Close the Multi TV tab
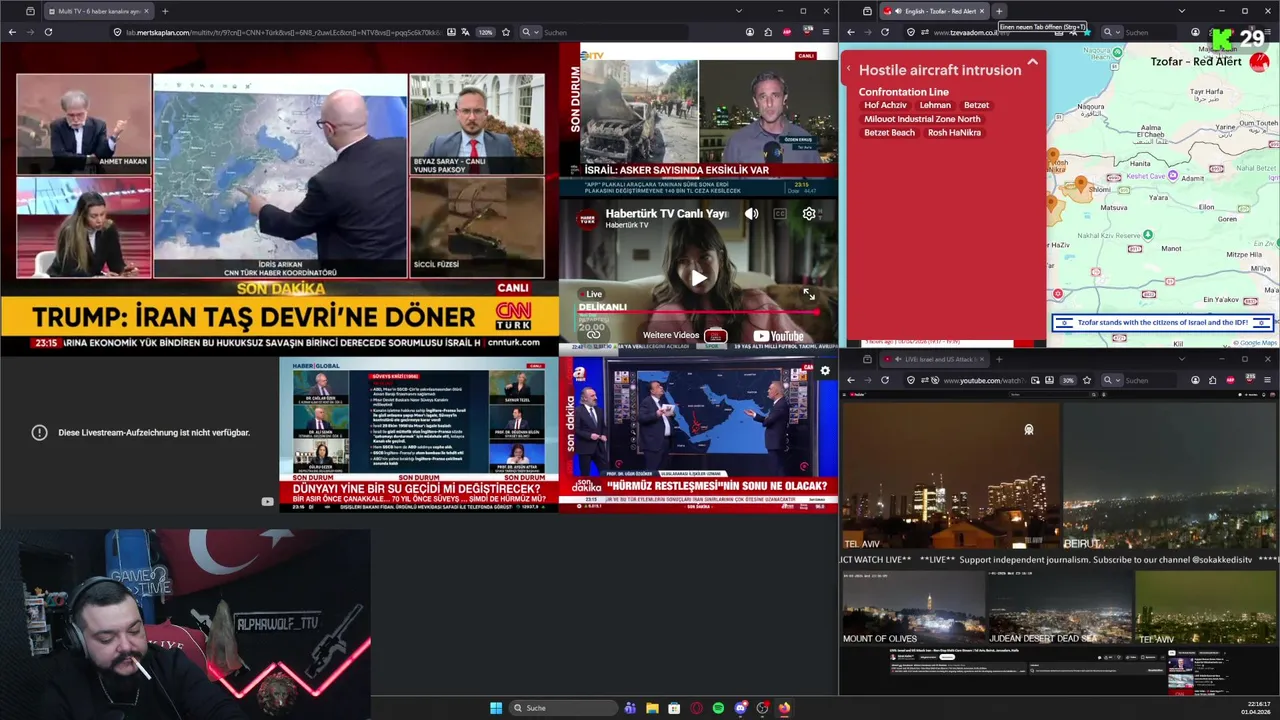The height and width of the screenshot is (720, 1280). [x=146, y=11]
